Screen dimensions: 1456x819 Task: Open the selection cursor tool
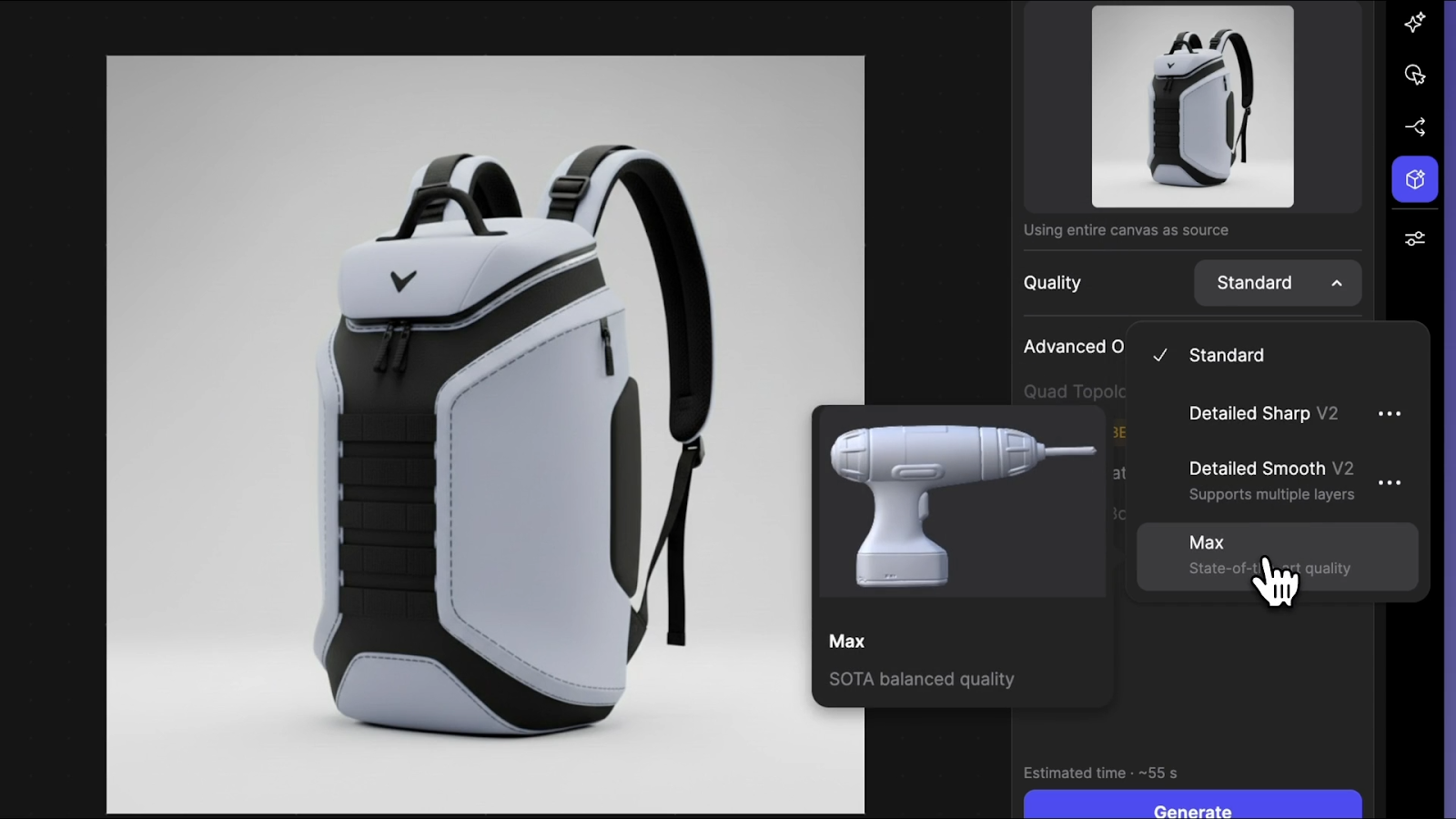[x=1415, y=76]
